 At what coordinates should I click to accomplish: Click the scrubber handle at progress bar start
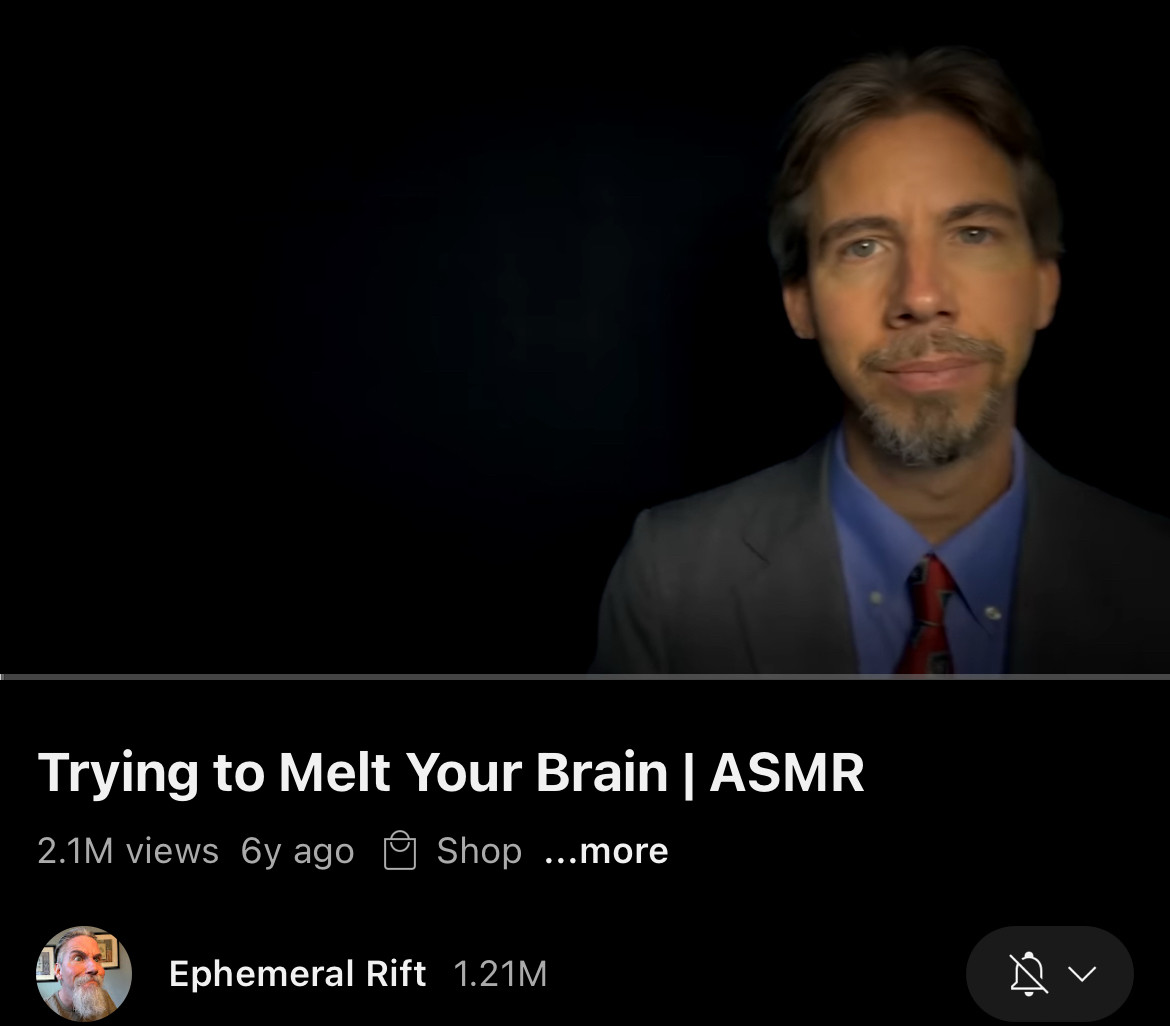point(3,677)
